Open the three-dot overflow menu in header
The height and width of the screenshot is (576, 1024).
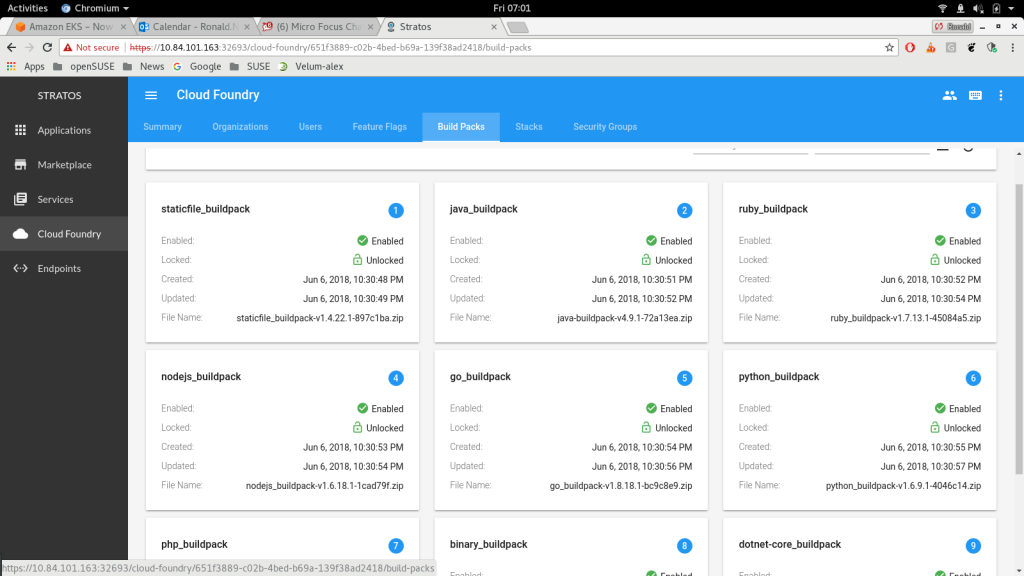1001,95
